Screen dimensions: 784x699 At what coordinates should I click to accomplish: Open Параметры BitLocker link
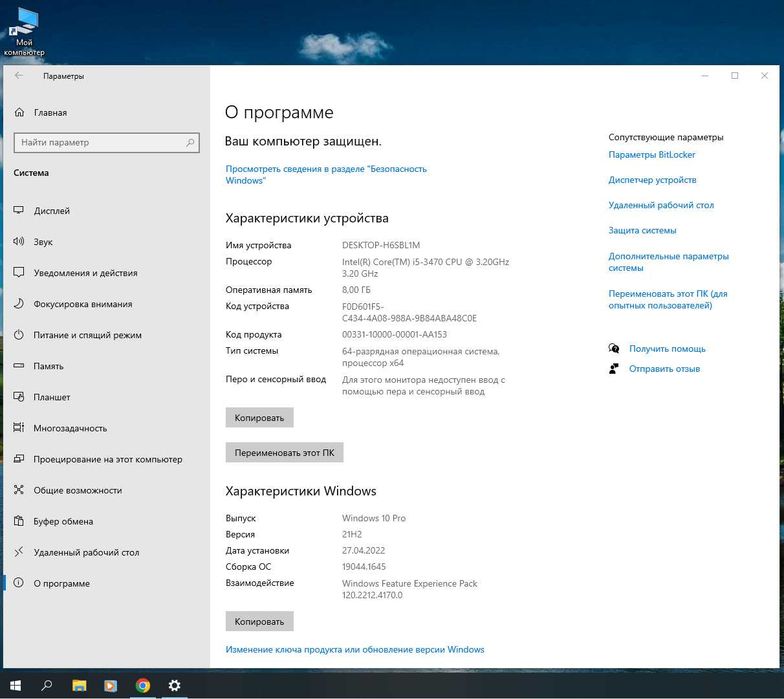[x=652, y=154]
